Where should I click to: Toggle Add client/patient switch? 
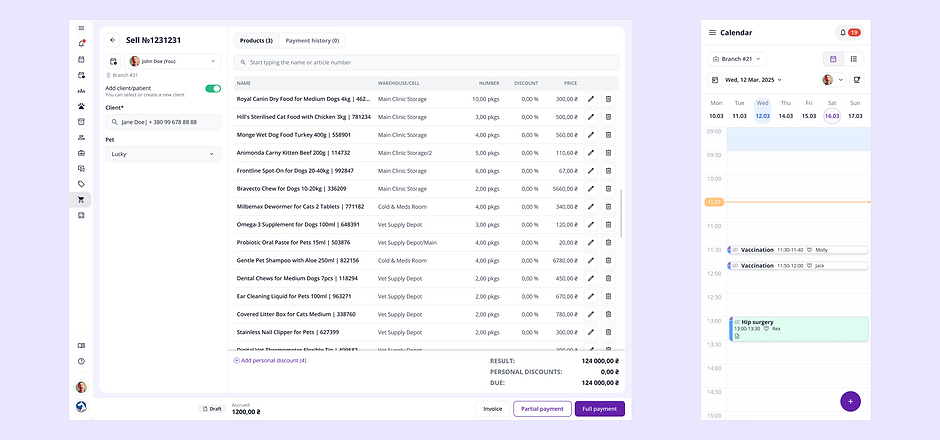point(213,89)
